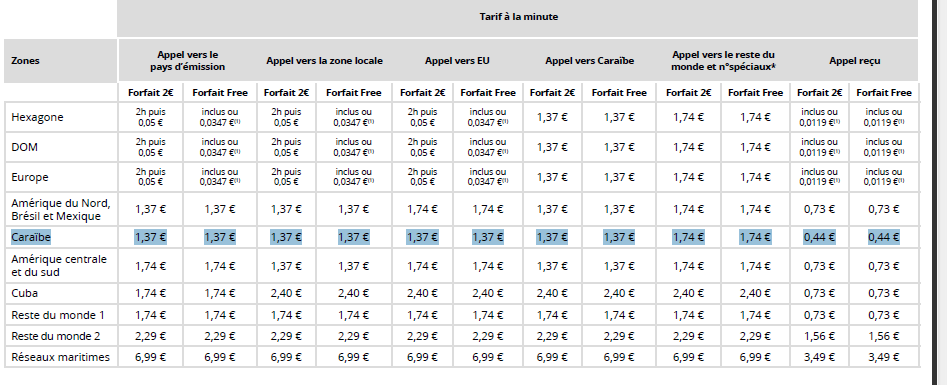Viewport: 947px width, 385px height.
Task: Select the 'Appel vers EU' column header
Action: (x=457, y=60)
